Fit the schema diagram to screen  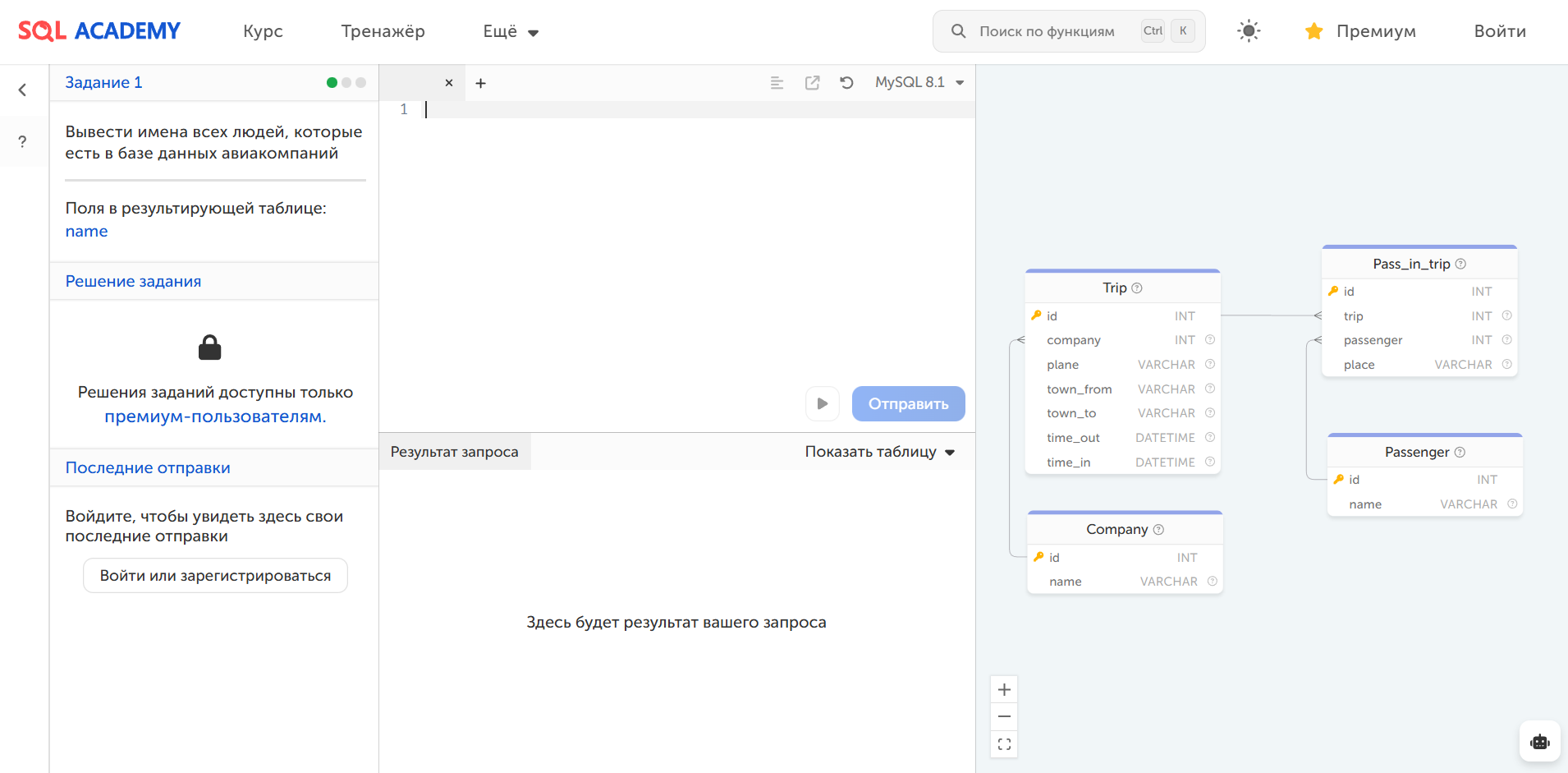tap(1004, 744)
